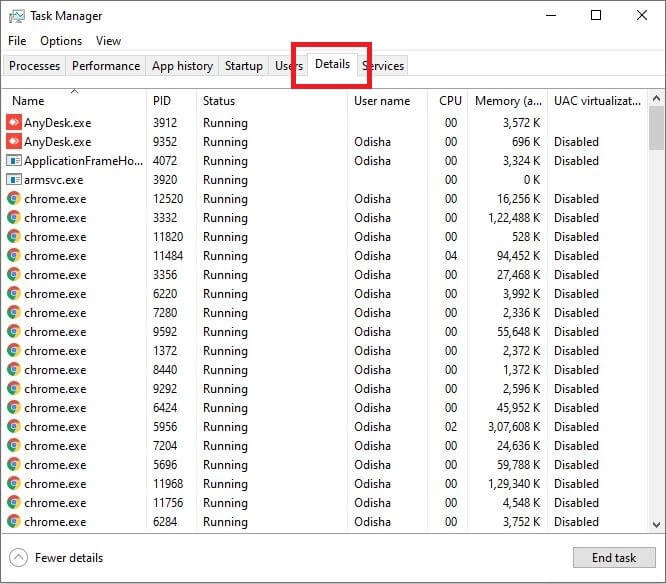
Task: Switch to the App history tab
Action: pos(182,66)
